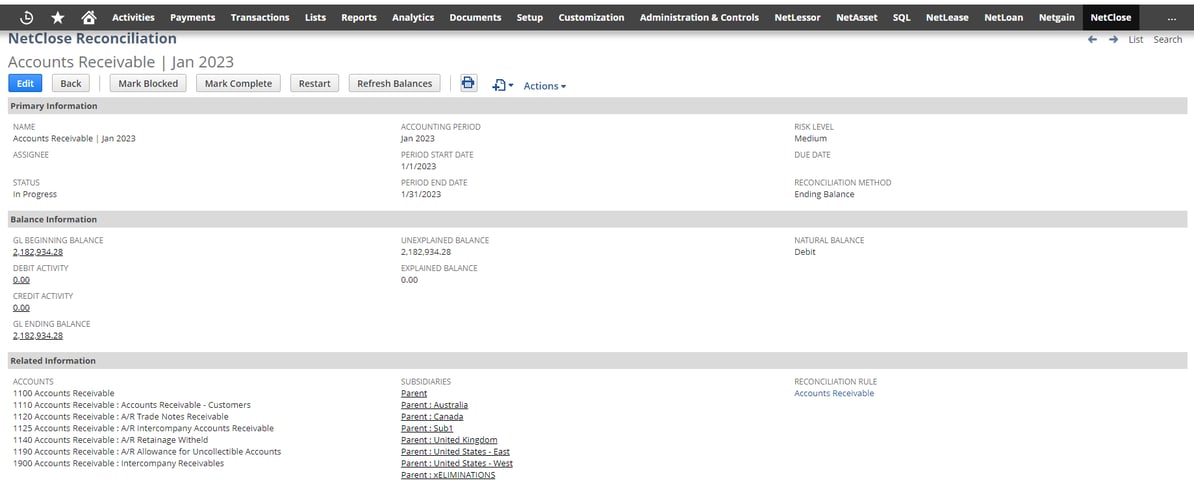Open the Shortcuts star icon
1194x485 pixels.
pyautogui.click(x=58, y=17)
